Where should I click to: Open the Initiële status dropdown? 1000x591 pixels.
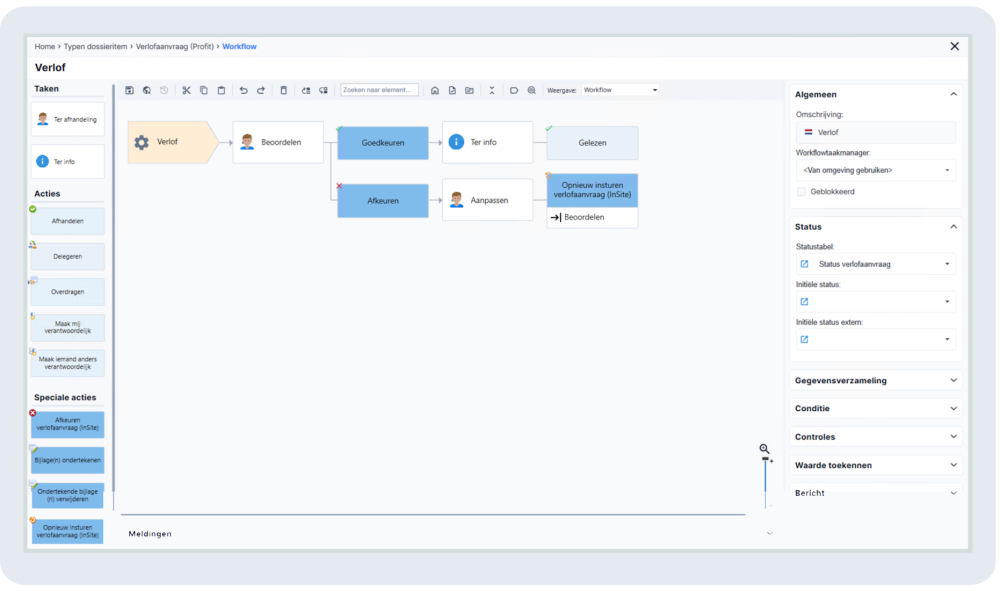875,301
